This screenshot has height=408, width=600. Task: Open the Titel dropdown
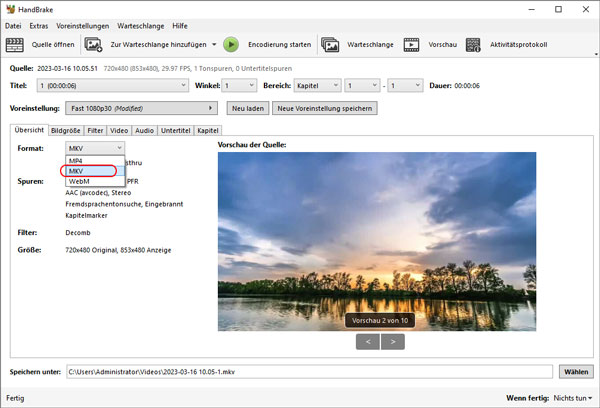coord(113,85)
